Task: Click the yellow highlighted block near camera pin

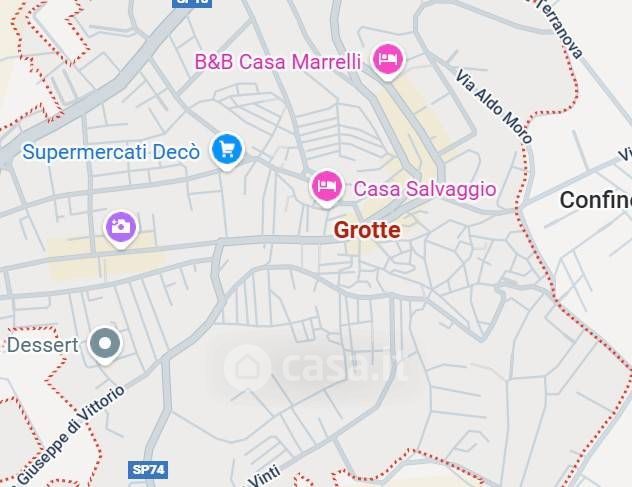Action: click(107, 257)
